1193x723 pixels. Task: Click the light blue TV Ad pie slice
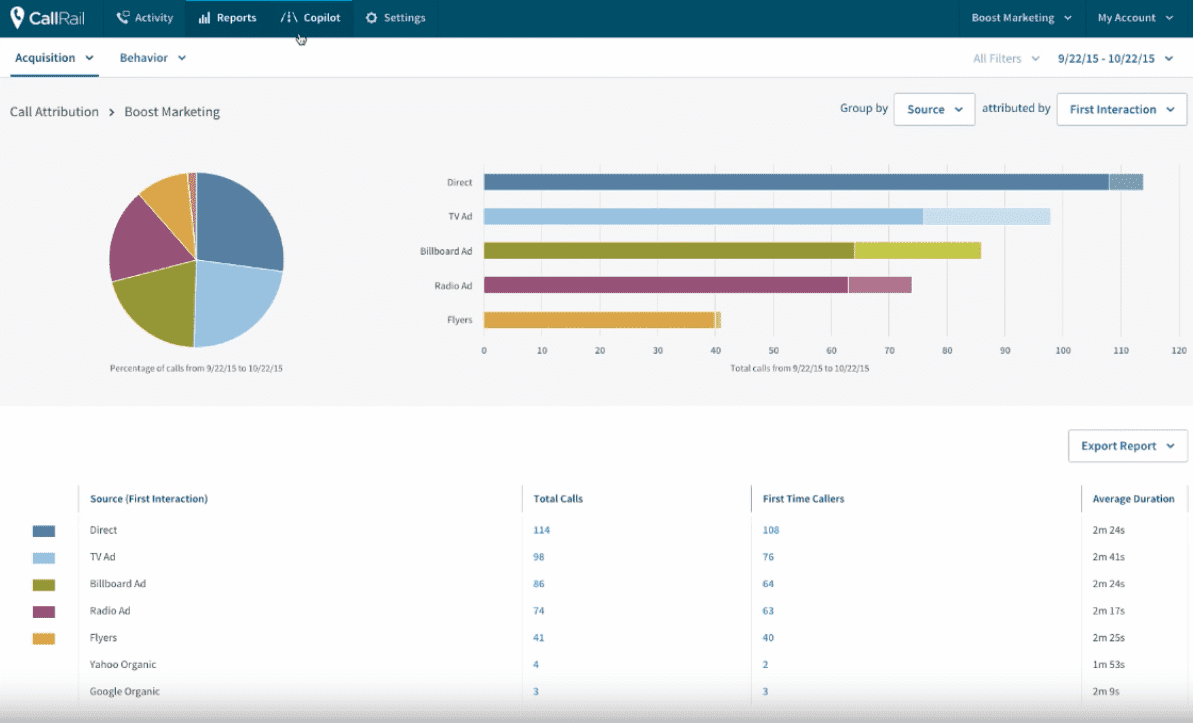[235, 300]
